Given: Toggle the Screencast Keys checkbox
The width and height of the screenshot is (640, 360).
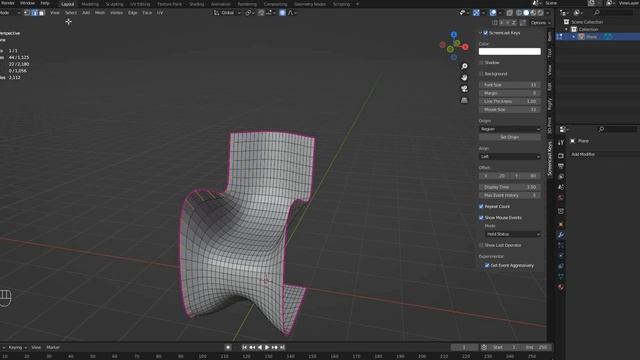Looking at the screenshot, I should (x=485, y=33).
